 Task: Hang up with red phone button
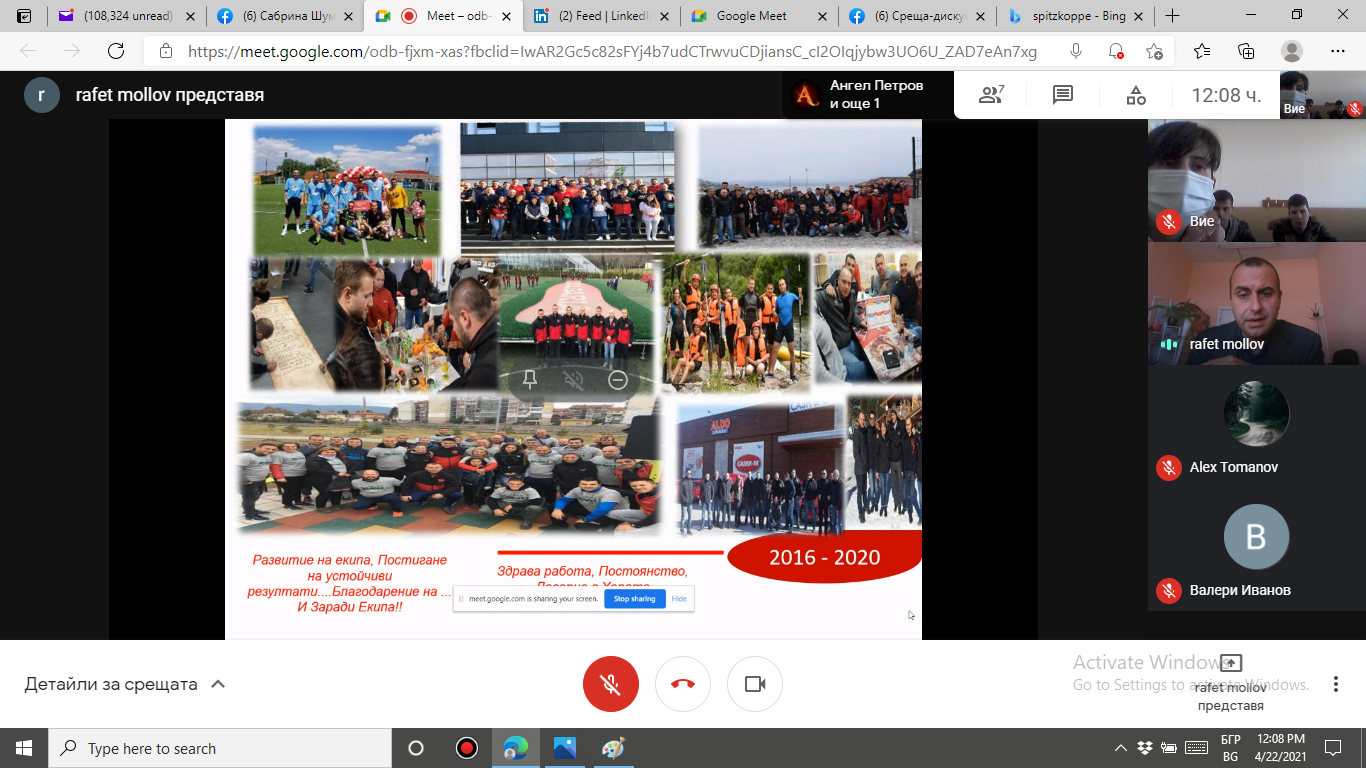(683, 684)
